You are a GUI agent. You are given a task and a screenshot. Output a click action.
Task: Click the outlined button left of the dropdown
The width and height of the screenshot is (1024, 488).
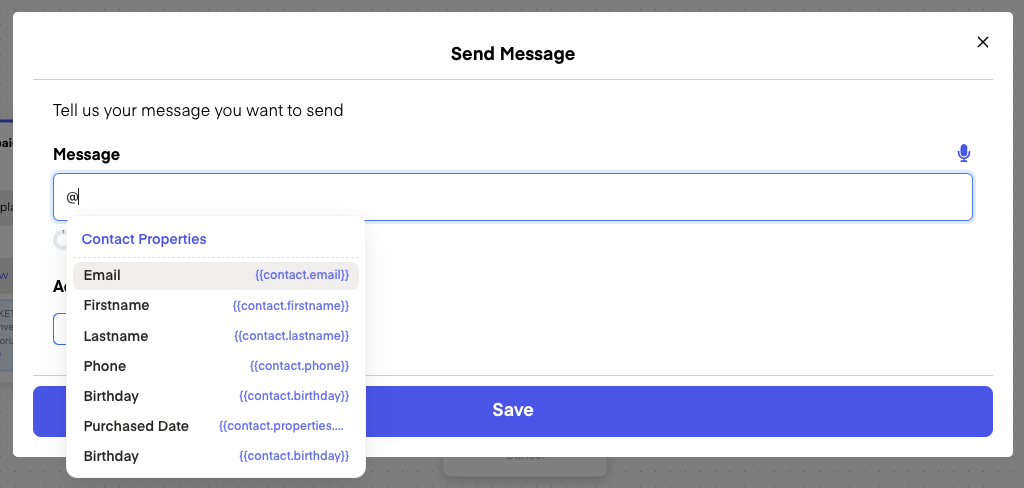click(59, 329)
